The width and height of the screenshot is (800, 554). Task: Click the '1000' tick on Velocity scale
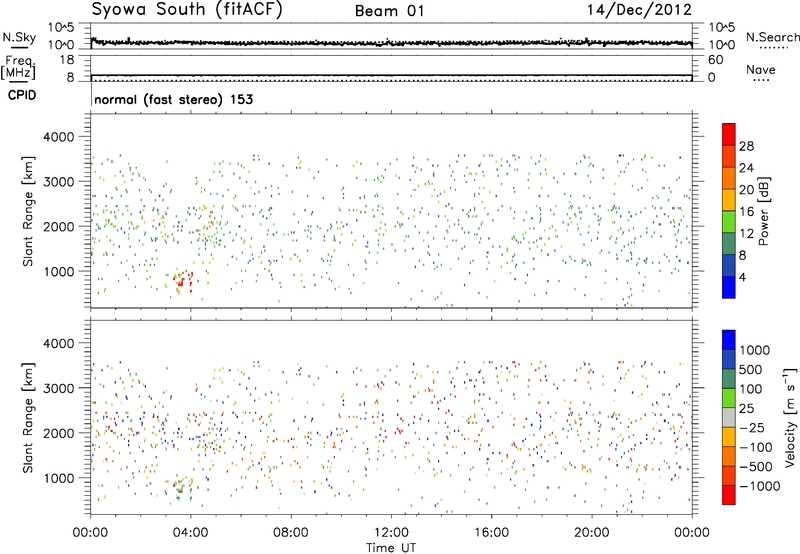(755, 350)
